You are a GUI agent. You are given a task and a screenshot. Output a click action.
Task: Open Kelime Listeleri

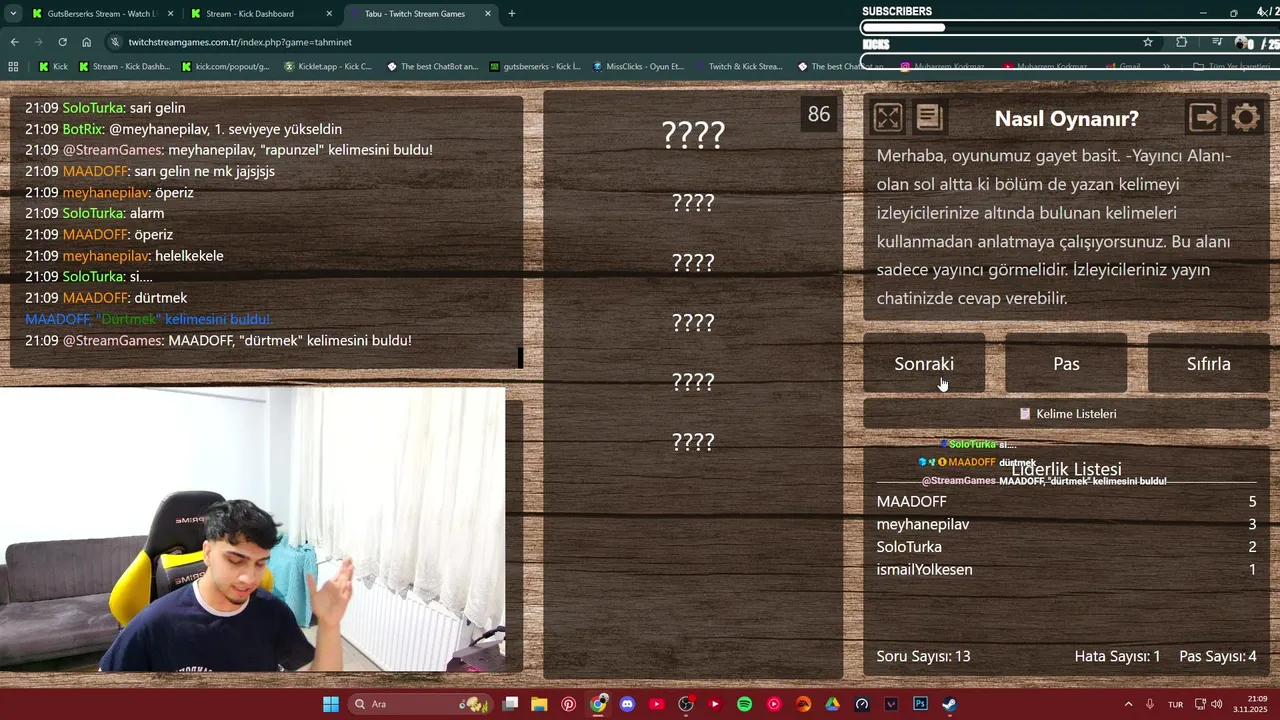[x=1066, y=413]
